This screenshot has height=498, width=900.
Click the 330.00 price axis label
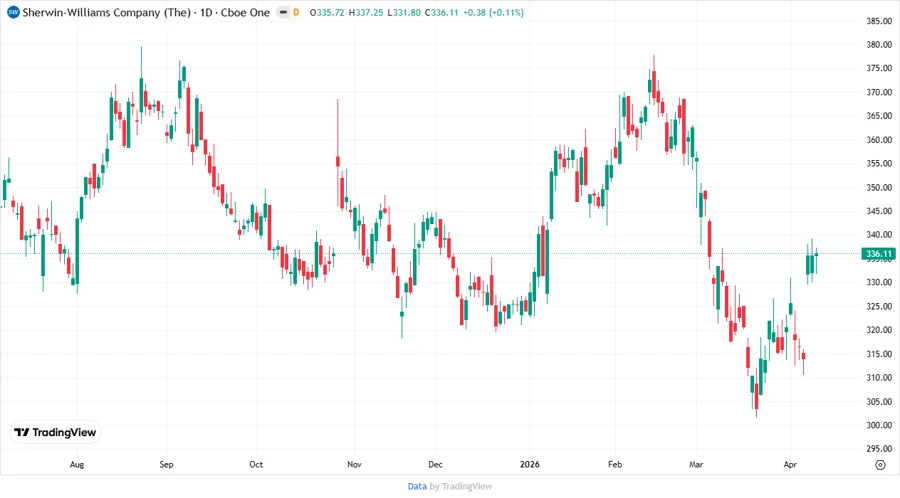pyautogui.click(x=879, y=282)
